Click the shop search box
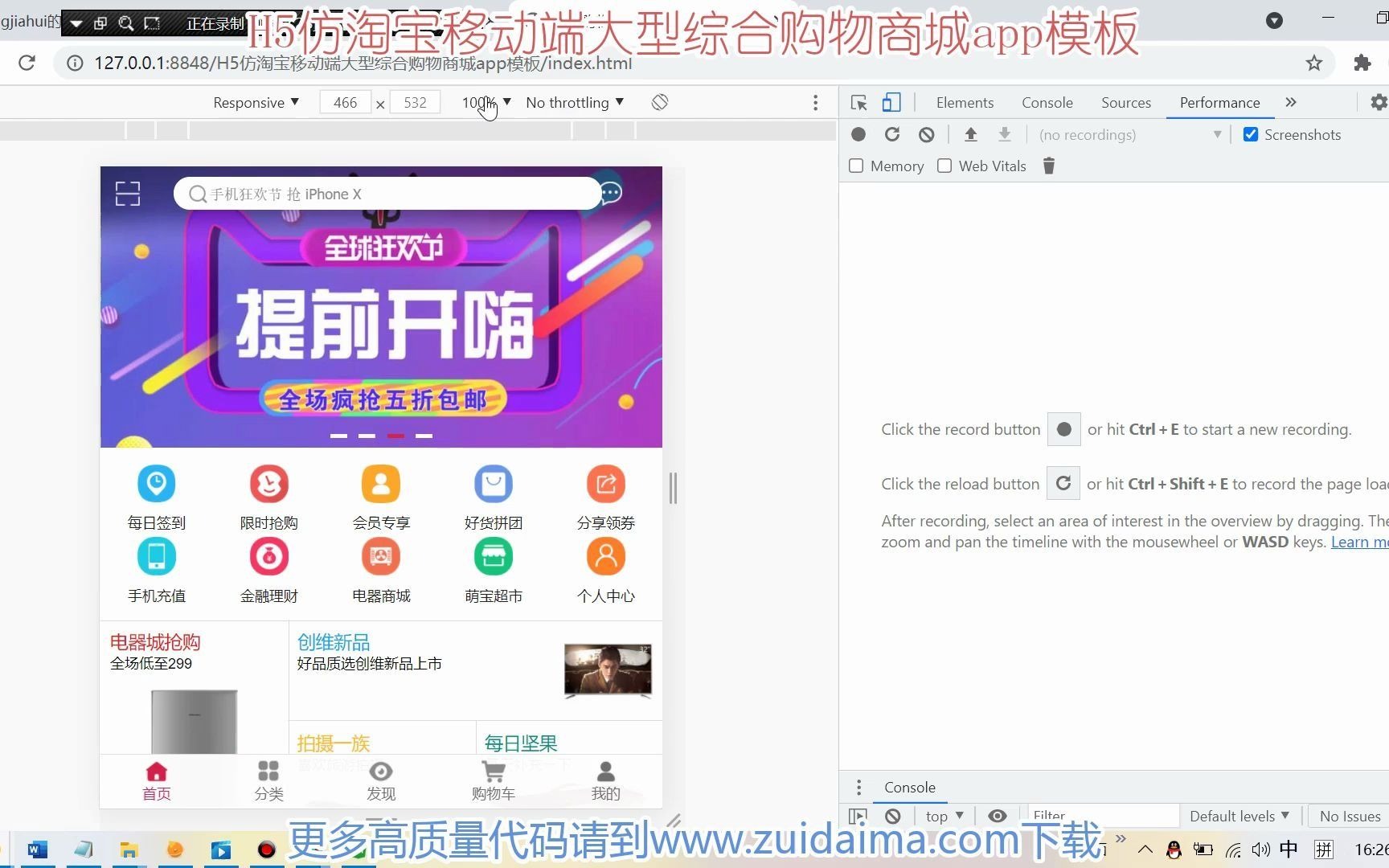 coord(387,194)
